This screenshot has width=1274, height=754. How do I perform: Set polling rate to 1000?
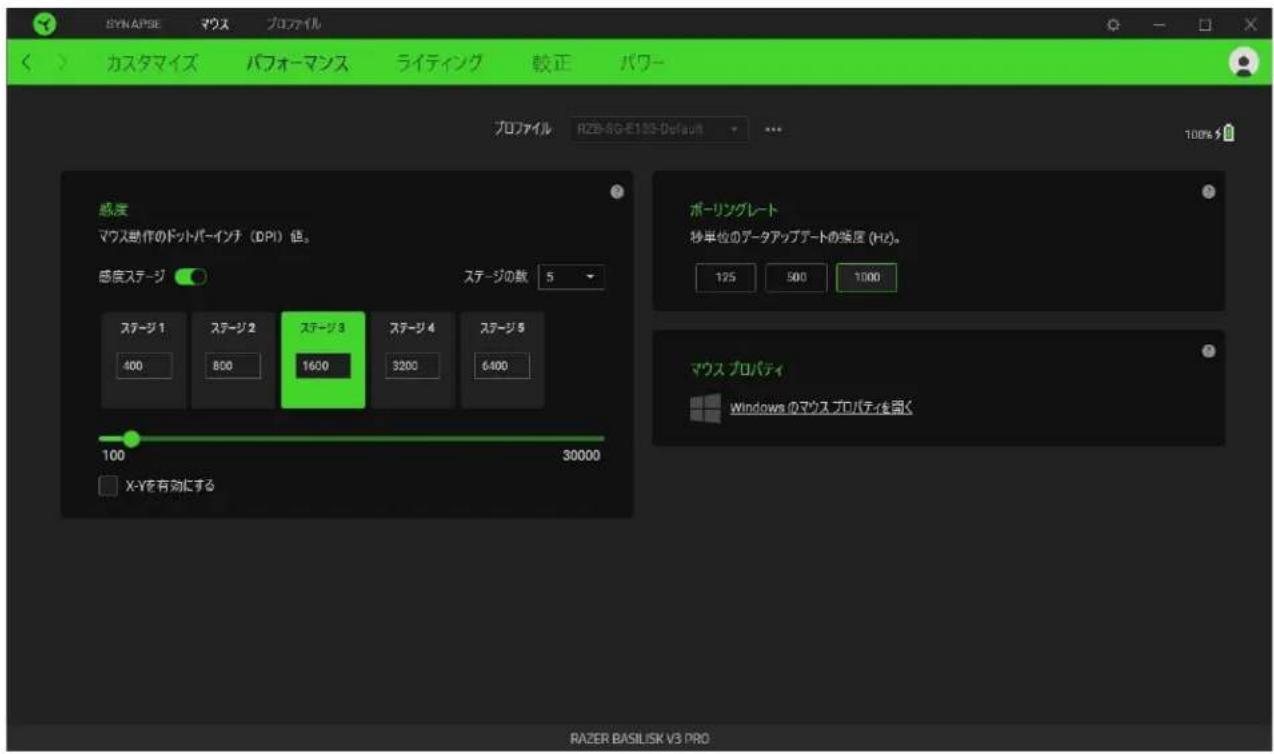click(x=866, y=278)
